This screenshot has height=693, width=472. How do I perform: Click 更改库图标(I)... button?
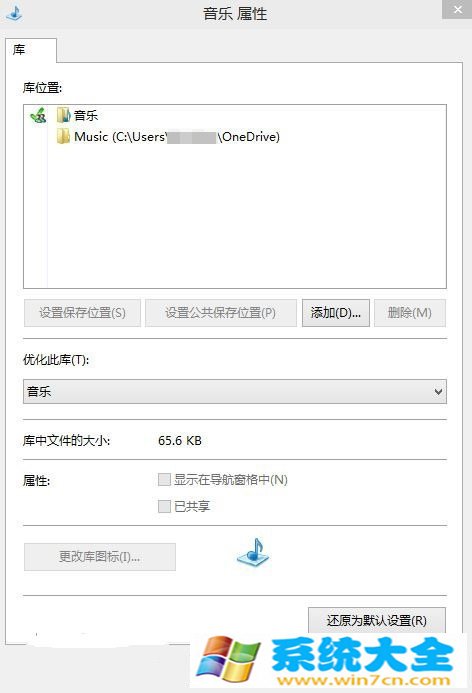click(100, 557)
